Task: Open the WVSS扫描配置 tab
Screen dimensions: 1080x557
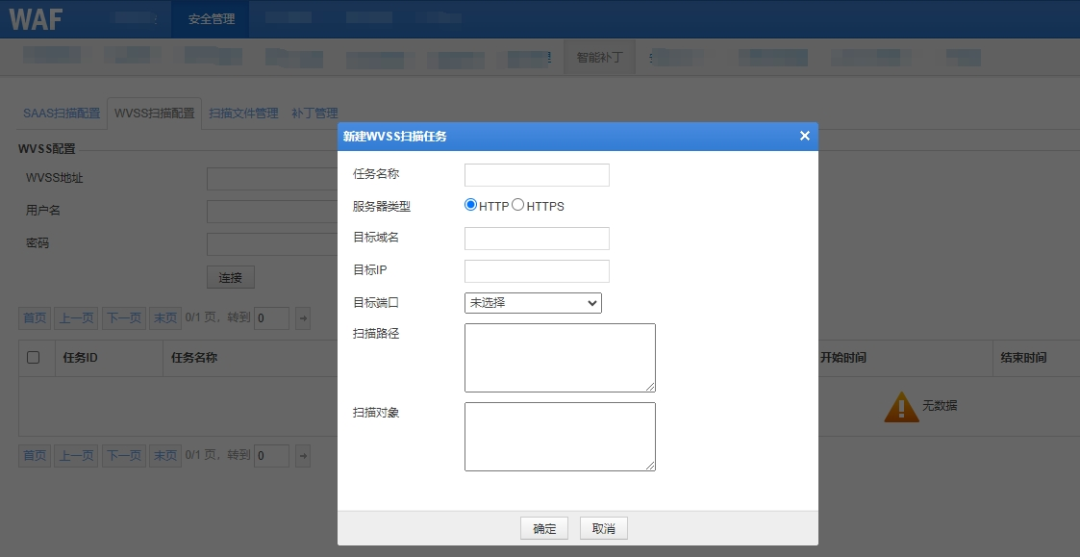Action: tap(154, 113)
